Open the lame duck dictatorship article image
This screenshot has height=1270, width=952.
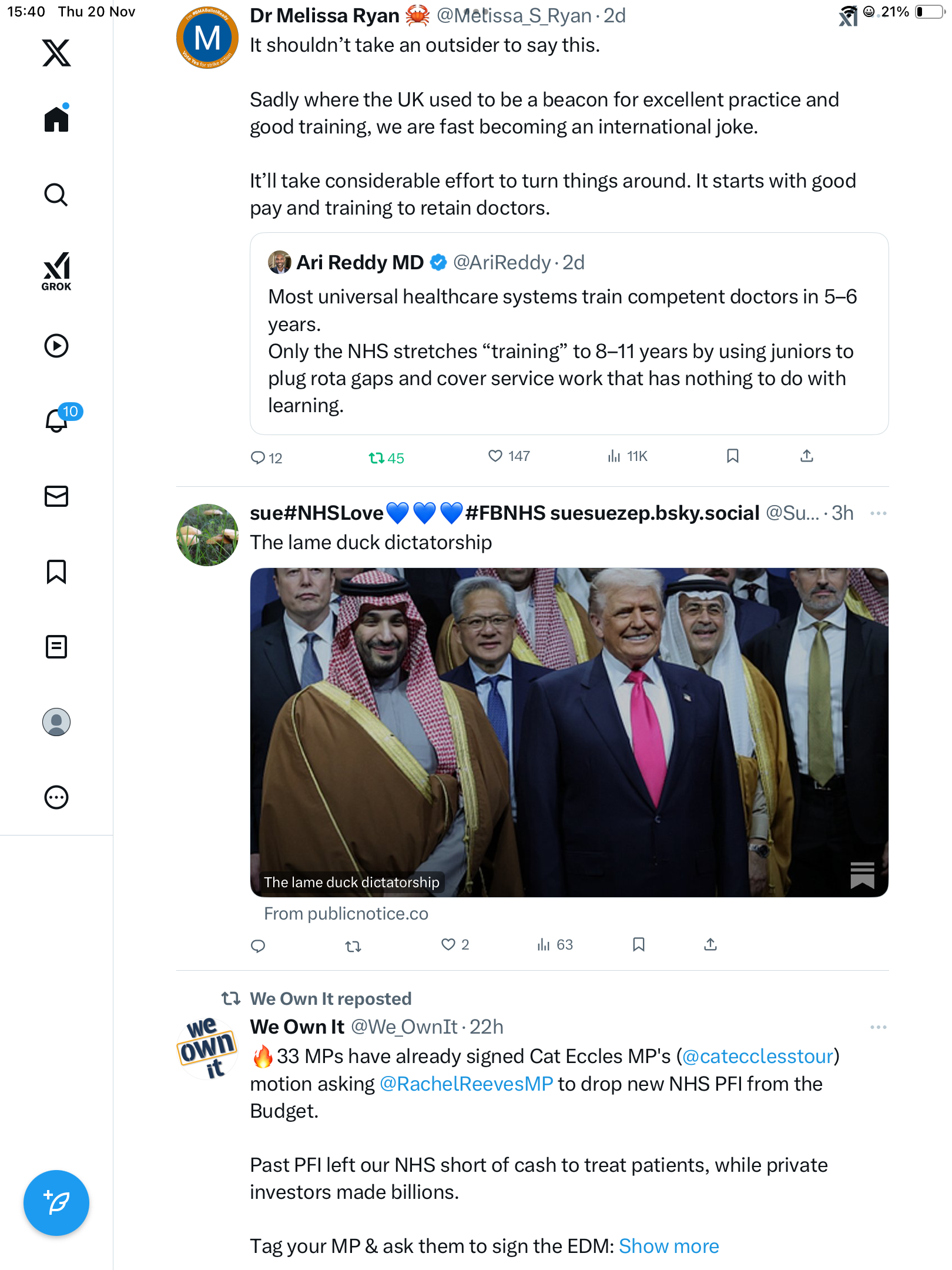pyautogui.click(x=569, y=732)
